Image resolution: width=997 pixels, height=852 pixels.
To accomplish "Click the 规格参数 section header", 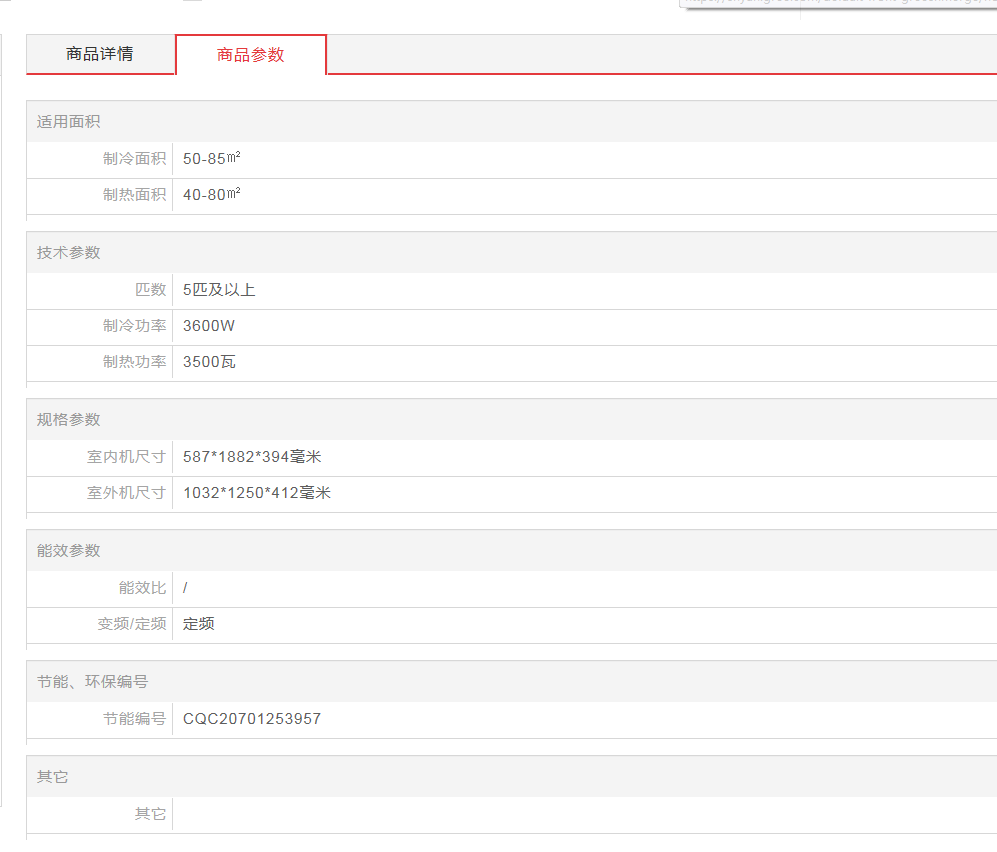I will click(68, 420).
